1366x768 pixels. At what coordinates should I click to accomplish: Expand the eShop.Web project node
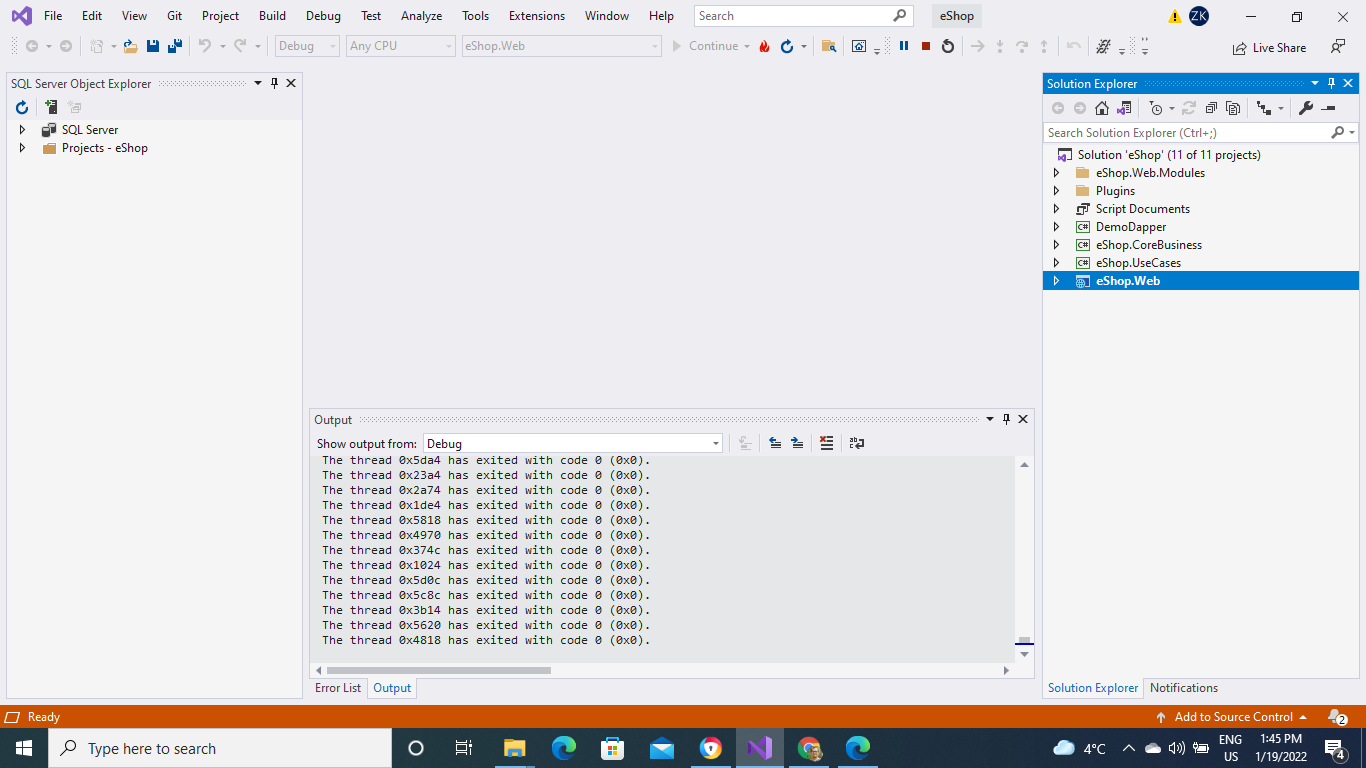coord(1056,281)
